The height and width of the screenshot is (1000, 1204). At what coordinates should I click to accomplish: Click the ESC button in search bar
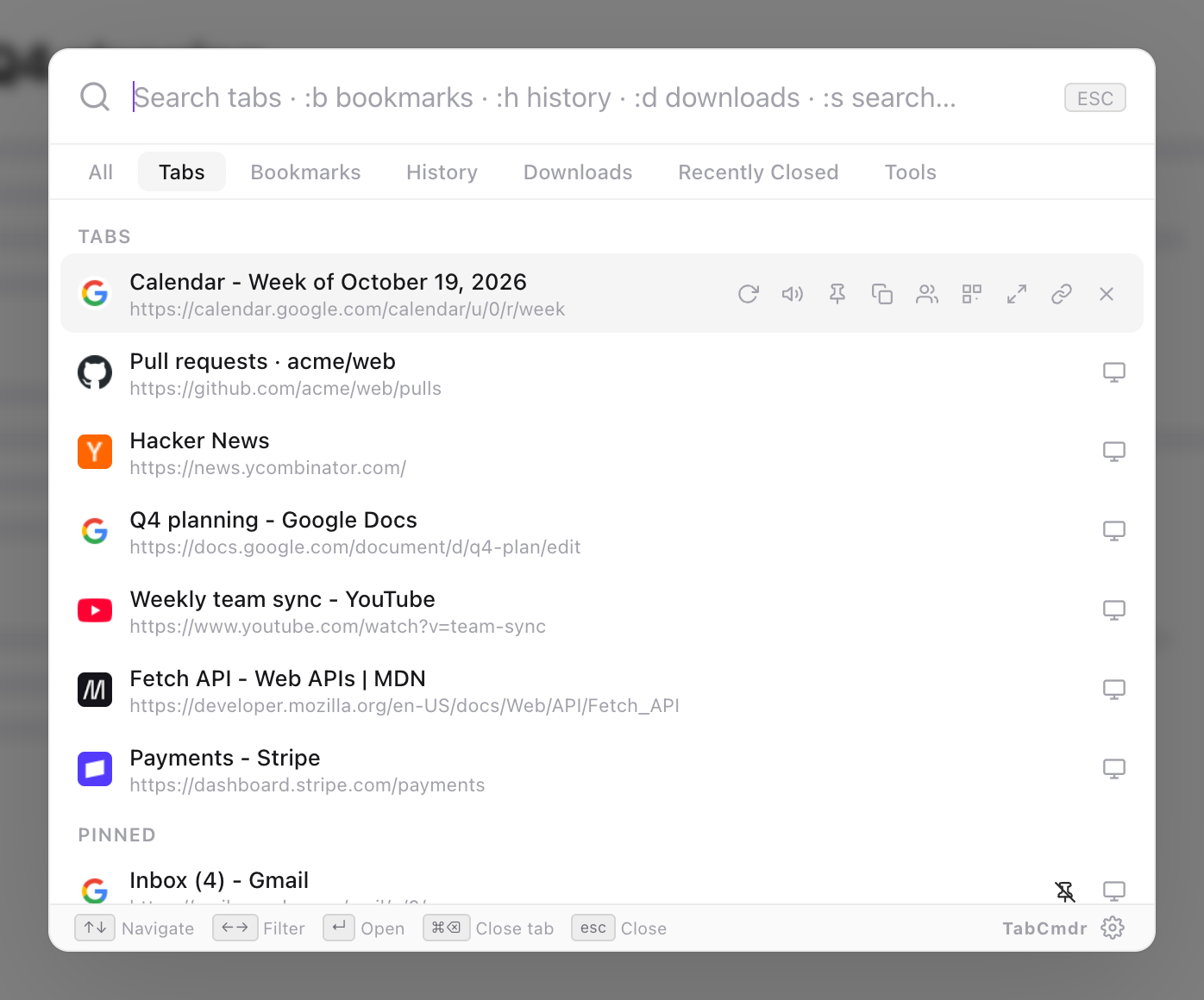1095,98
